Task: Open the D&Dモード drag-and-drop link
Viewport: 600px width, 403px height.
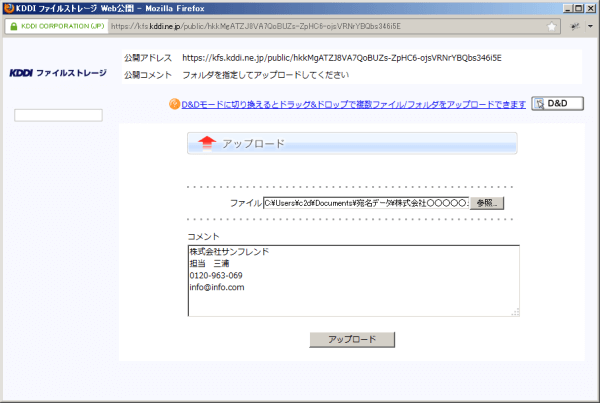Action: 353,103
